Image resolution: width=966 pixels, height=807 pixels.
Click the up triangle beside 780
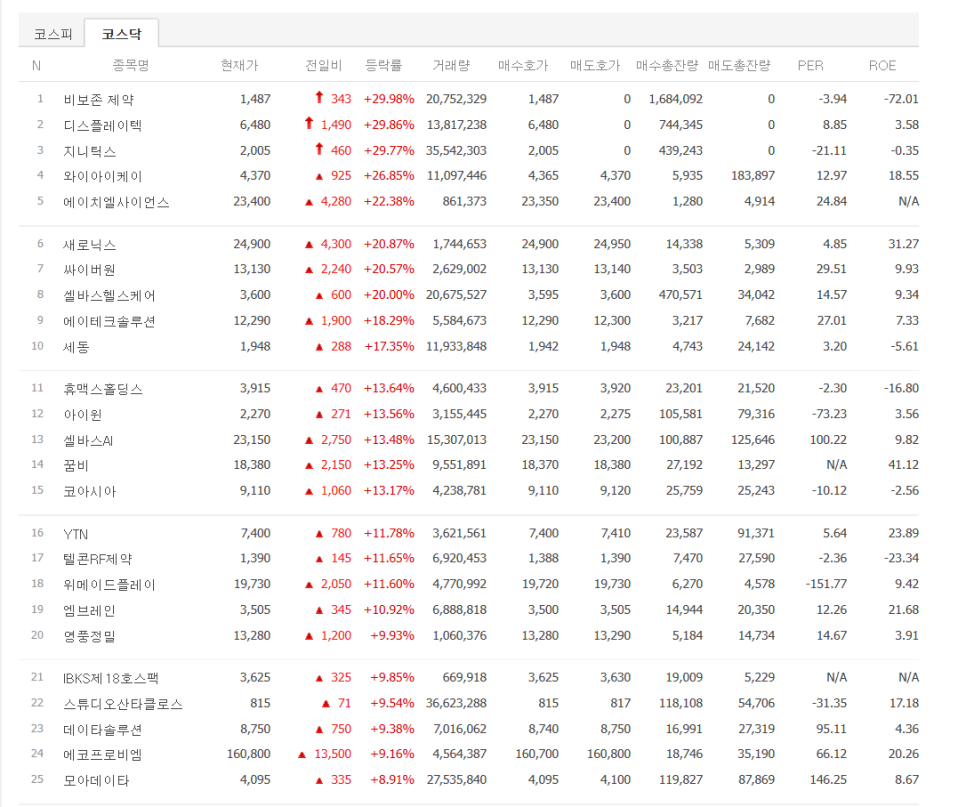tap(319, 534)
